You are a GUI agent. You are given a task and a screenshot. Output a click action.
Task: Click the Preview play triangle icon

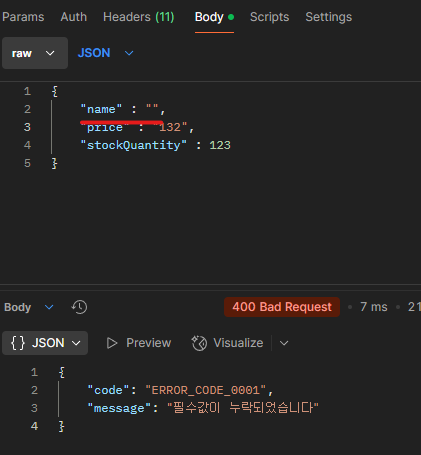tap(112, 343)
